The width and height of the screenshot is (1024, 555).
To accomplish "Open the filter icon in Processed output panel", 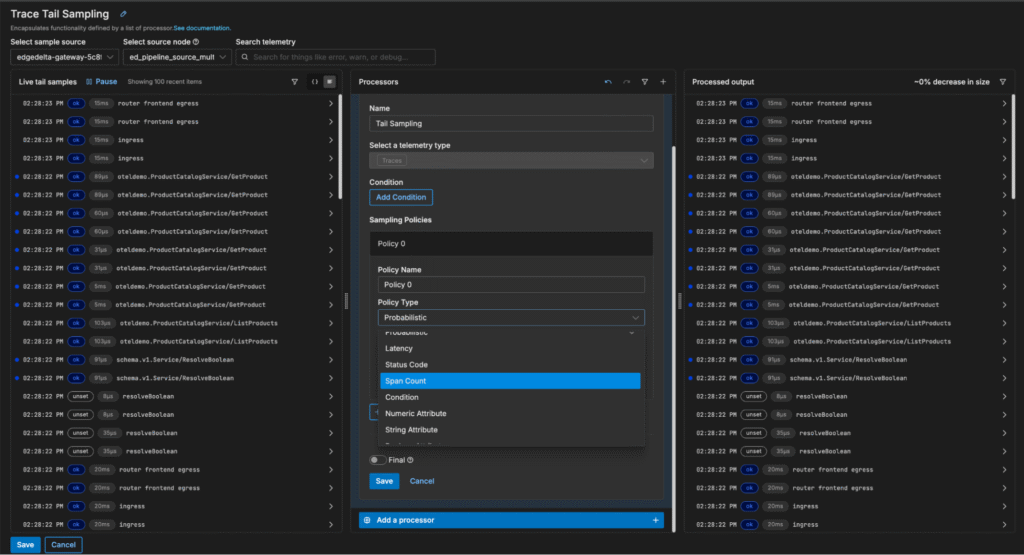I will click(x=1003, y=82).
